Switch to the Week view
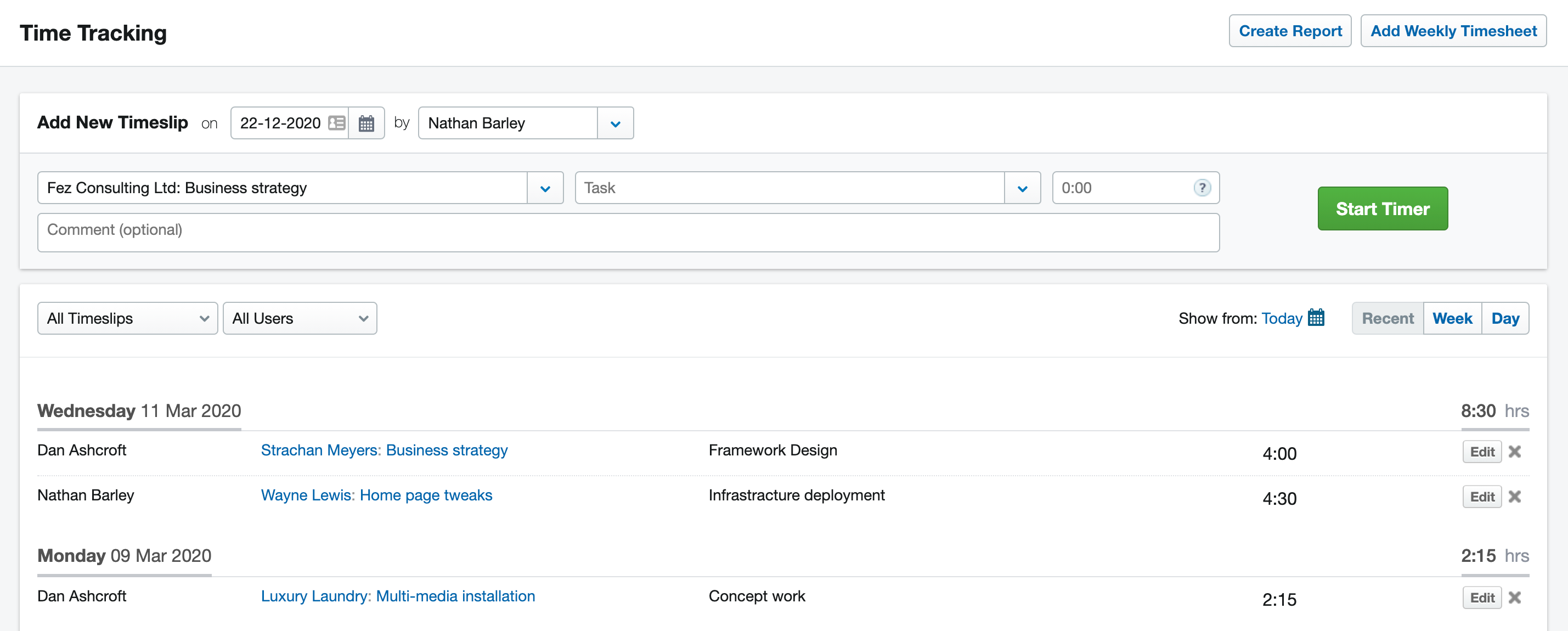Screen dimensions: 1568x631 click(1452, 318)
